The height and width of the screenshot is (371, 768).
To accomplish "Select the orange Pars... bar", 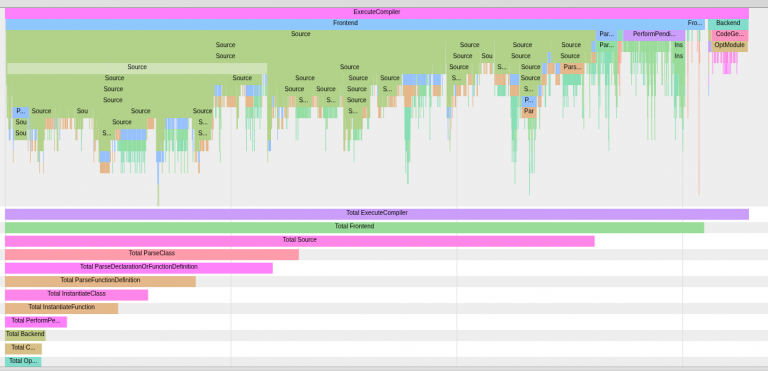I will coord(573,68).
